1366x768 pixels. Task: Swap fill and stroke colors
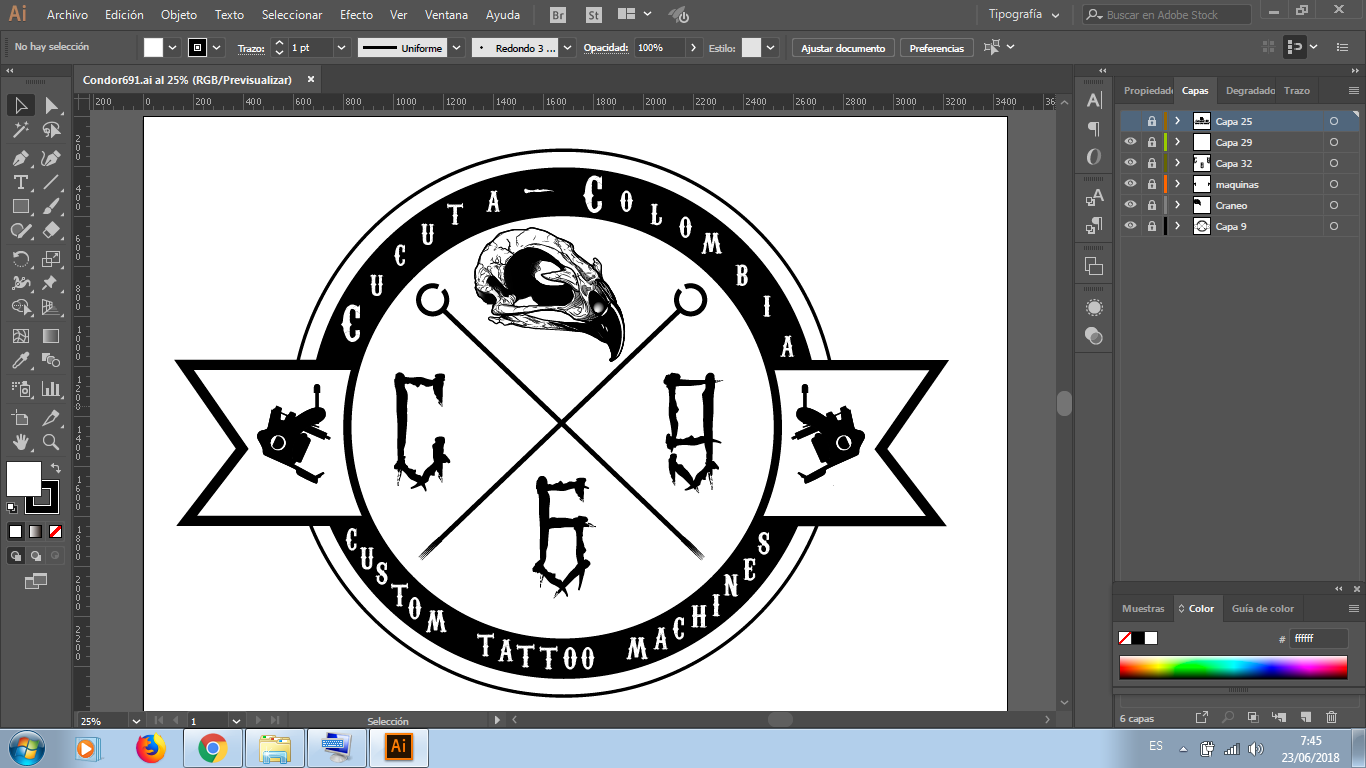pyautogui.click(x=56, y=467)
